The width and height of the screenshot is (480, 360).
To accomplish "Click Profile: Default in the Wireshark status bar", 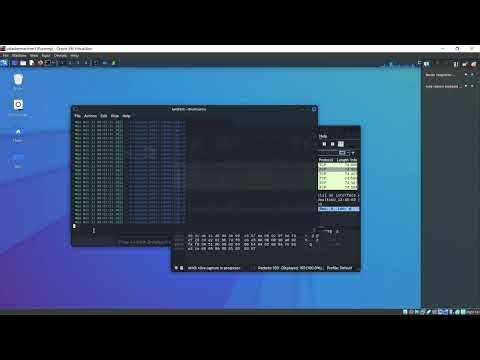I will [339, 268].
